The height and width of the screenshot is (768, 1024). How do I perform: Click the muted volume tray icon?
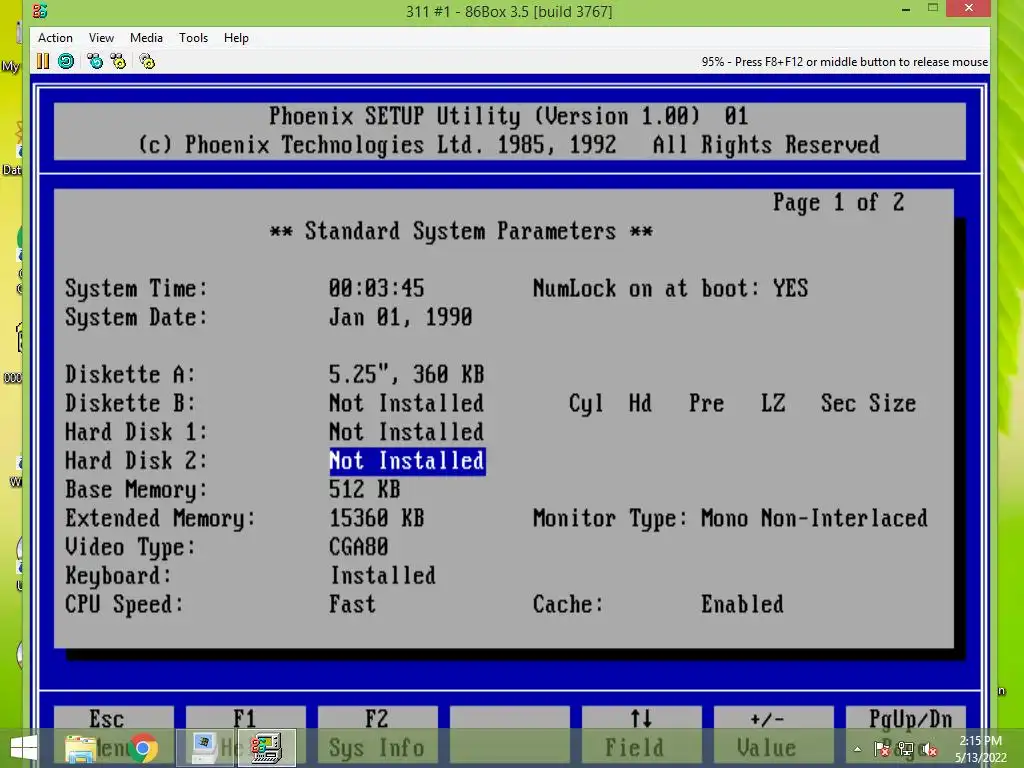929,750
